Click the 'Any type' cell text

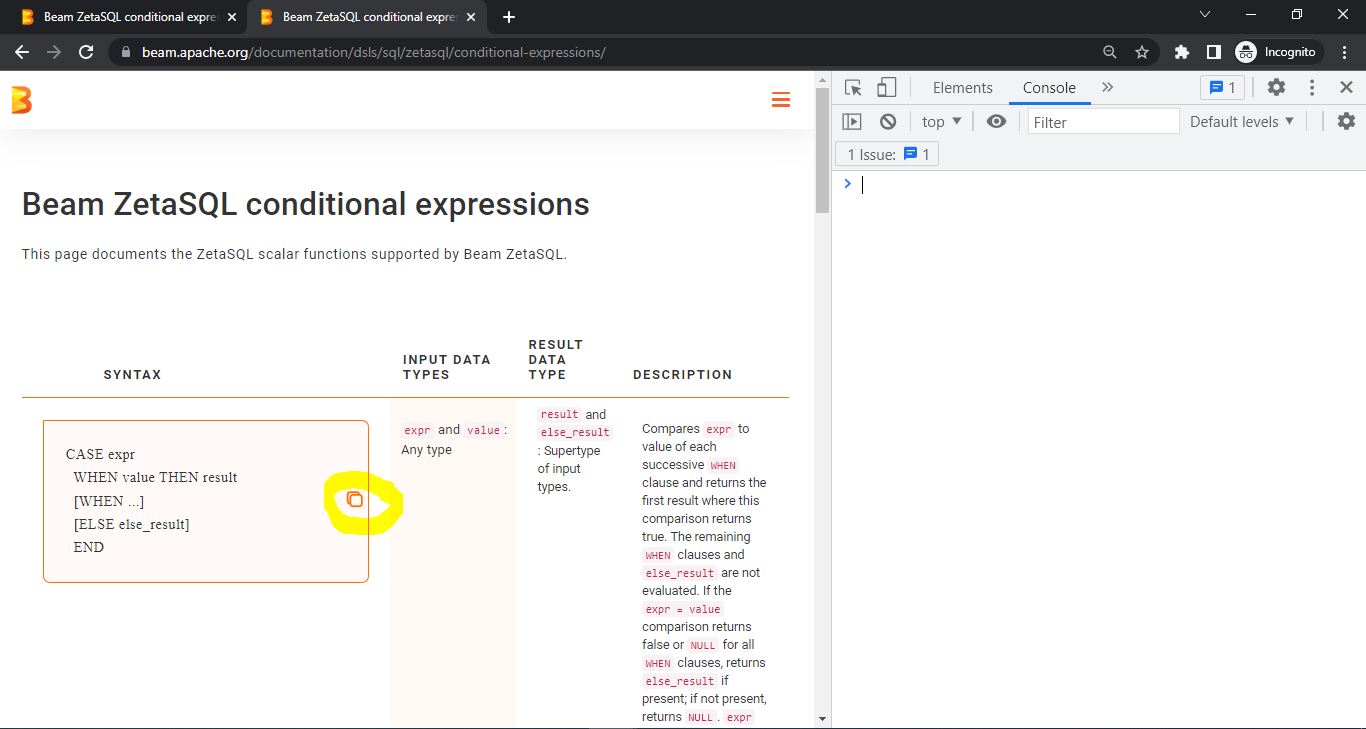tap(426, 450)
